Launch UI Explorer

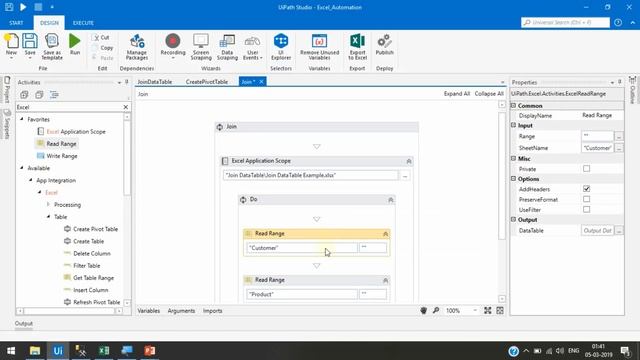(x=281, y=47)
